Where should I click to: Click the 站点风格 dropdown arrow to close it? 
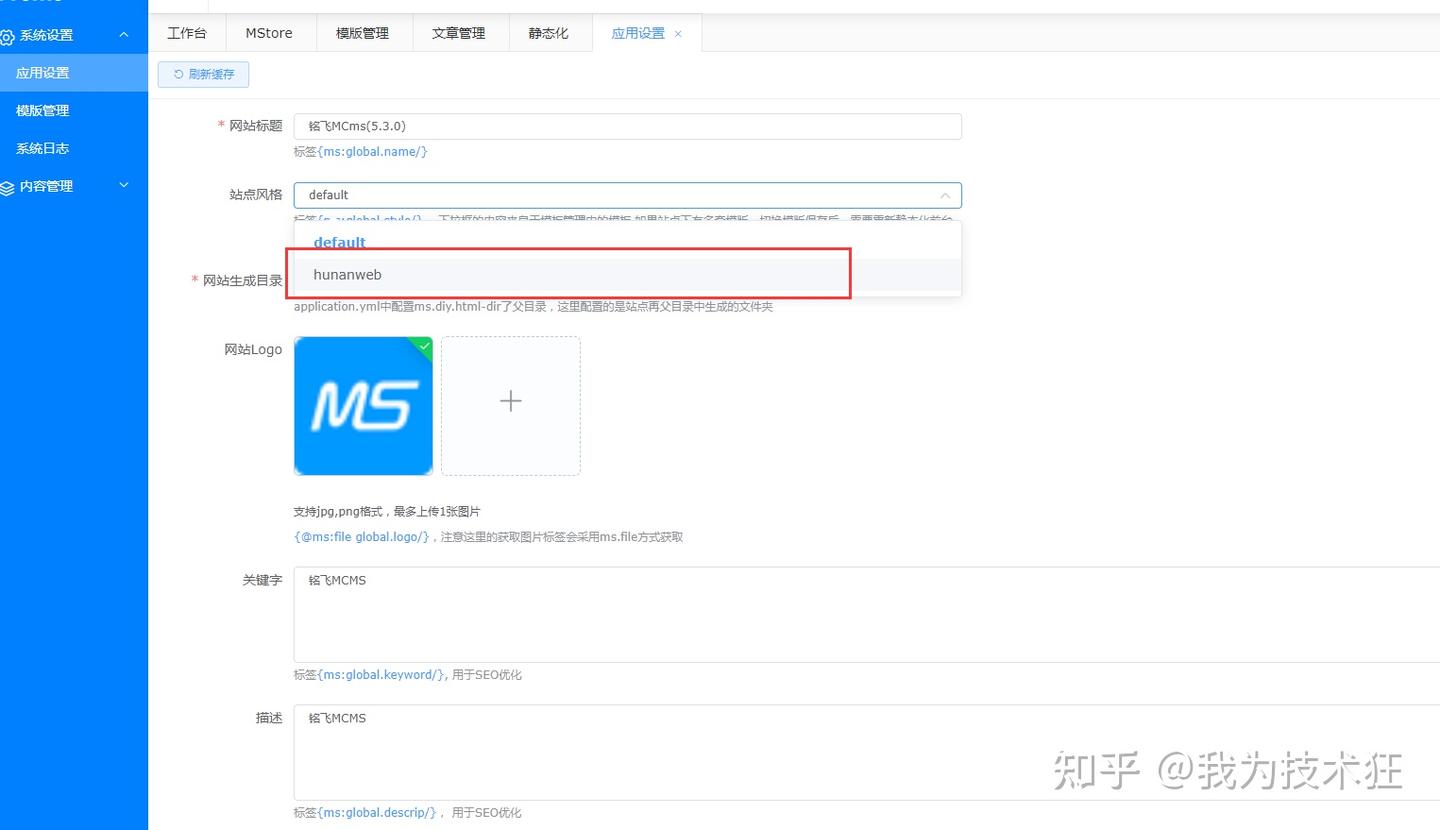(x=945, y=195)
